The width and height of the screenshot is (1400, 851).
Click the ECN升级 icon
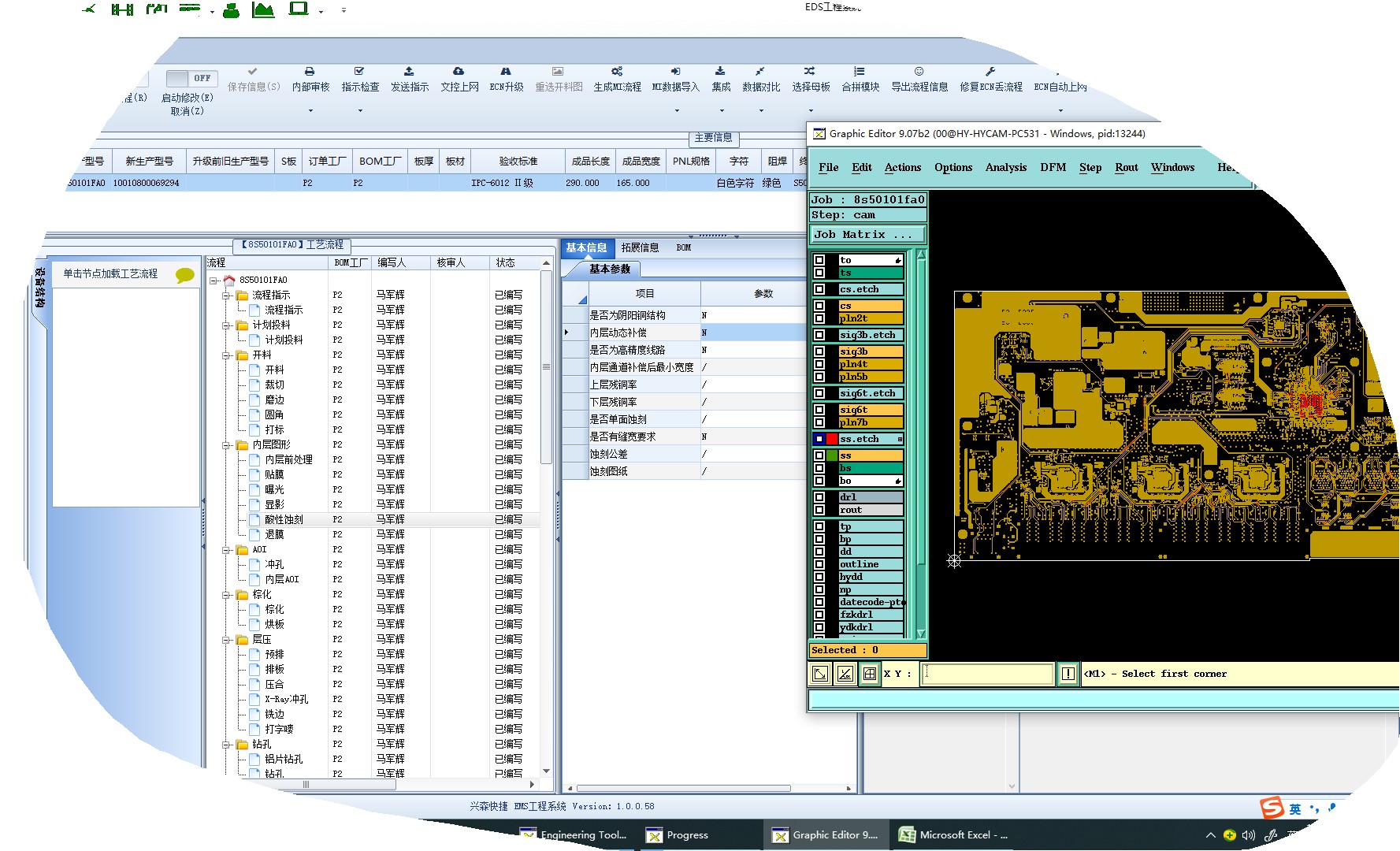click(x=506, y=71)
